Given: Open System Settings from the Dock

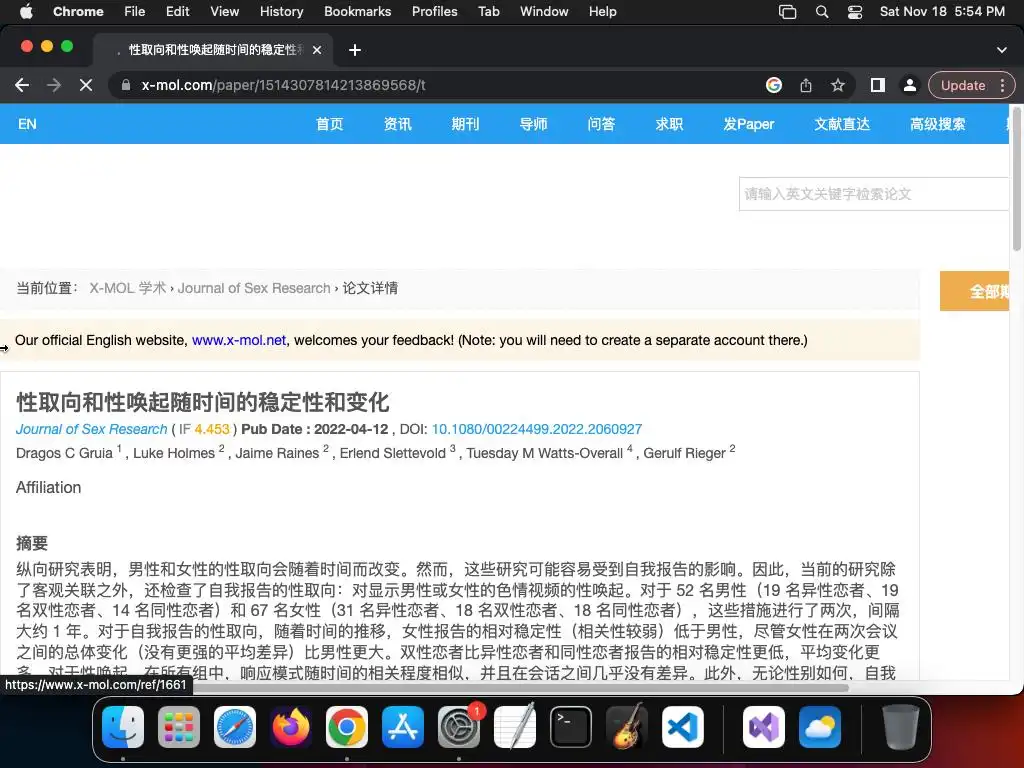Looking at the screenshot, I should coord(458,727).
